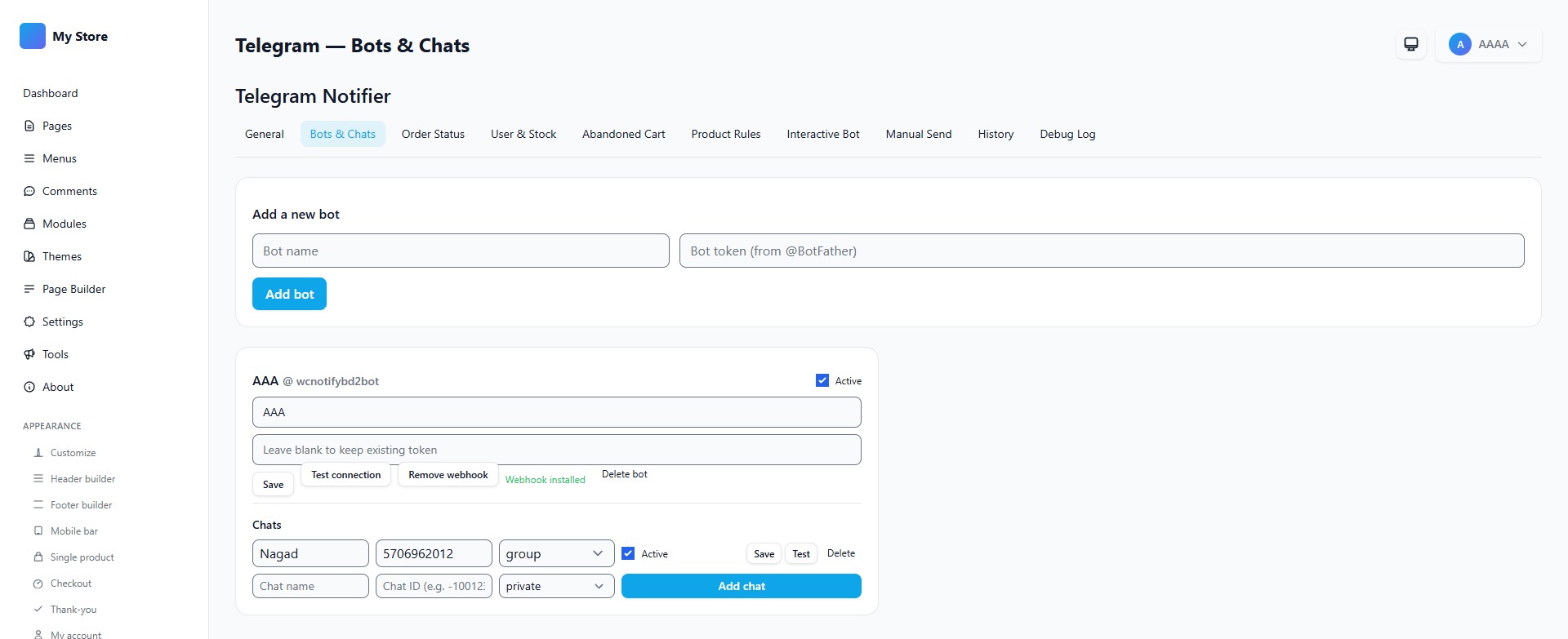Screen dimensions: 1568x639
Task: Click the Settings gear icon
Action: coord(29,322)
